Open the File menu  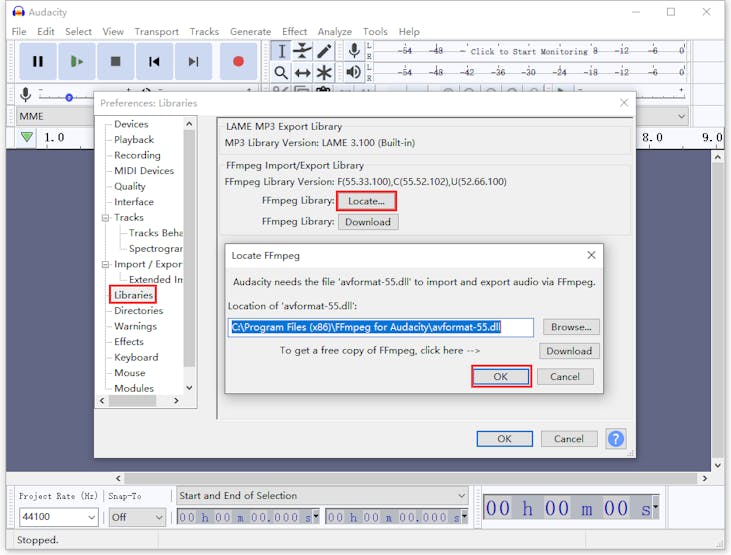coord(19,32)
